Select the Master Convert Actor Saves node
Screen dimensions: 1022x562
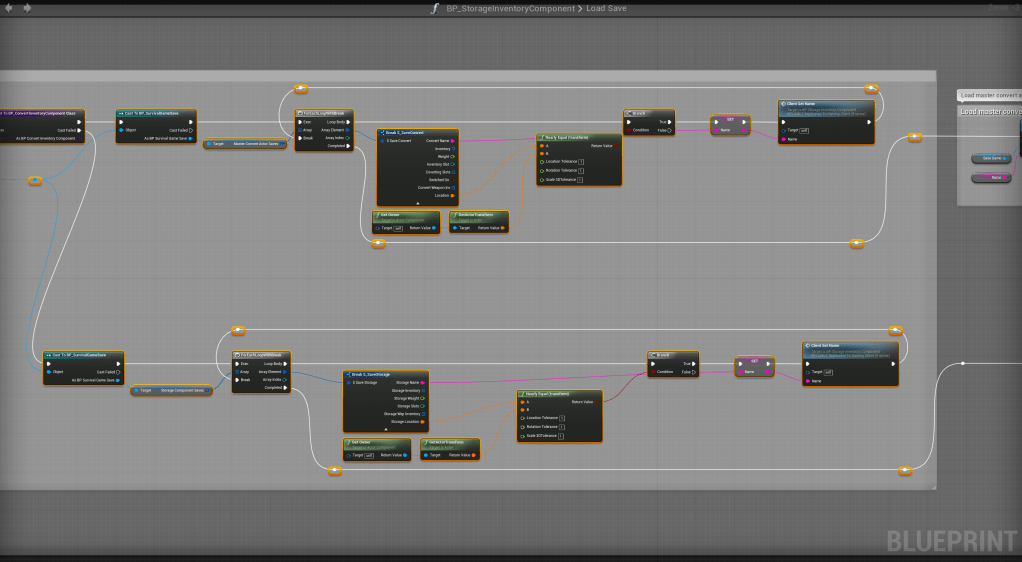(247, 144)
